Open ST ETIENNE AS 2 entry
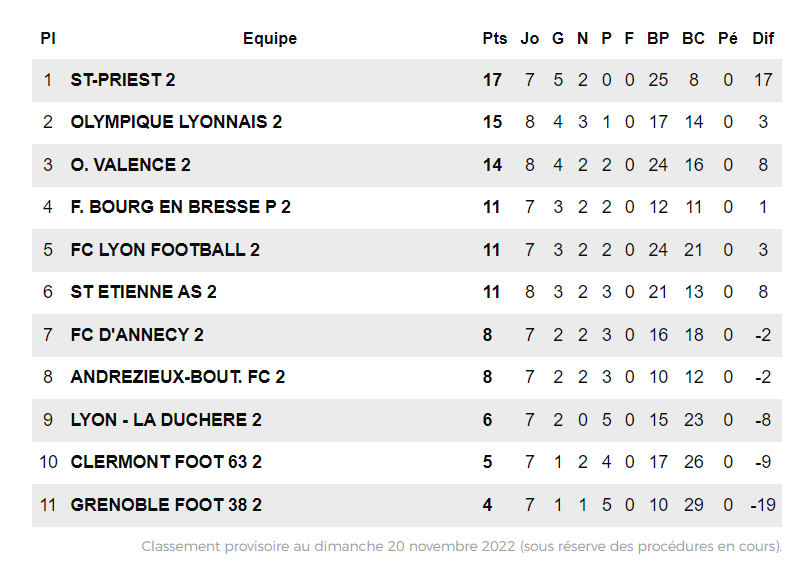Screen dimensions: 797x570 tap(143, 292)
